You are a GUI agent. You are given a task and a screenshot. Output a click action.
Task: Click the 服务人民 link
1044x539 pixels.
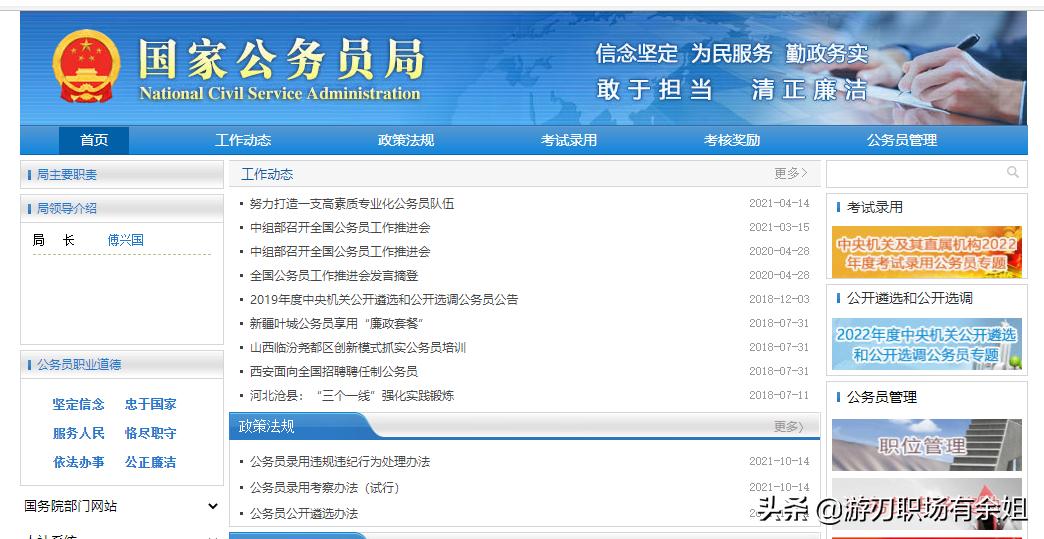click(x=79, y=433)
